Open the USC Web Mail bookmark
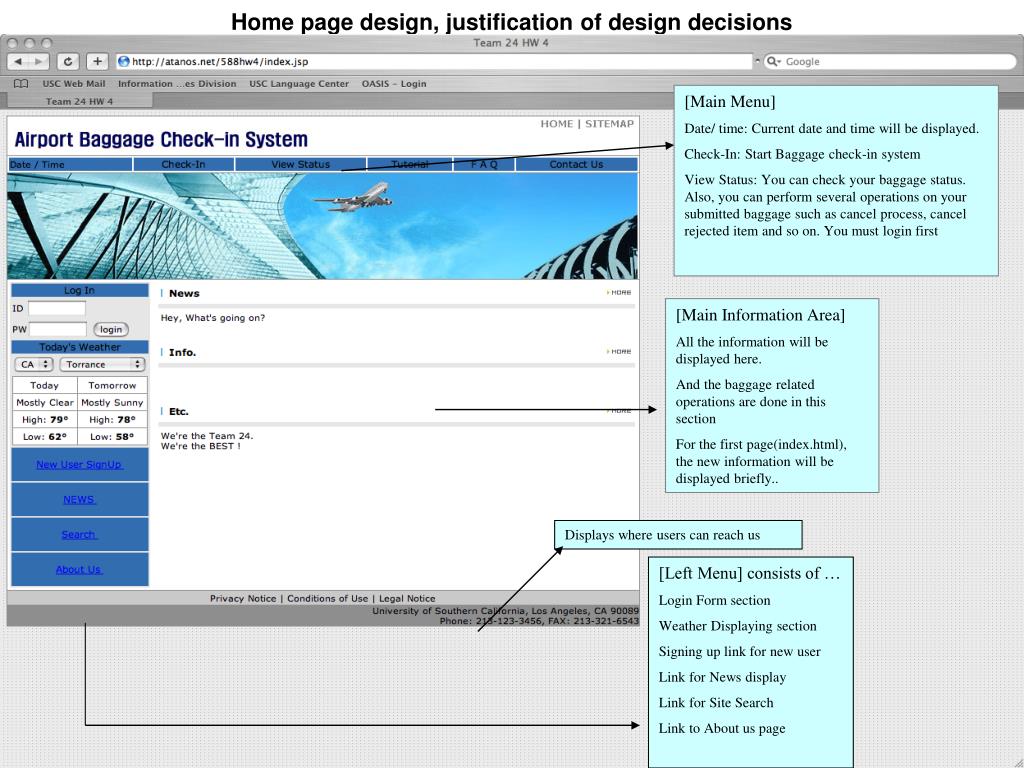Viewport: 1024px width, 768px height. coord(74,84)
